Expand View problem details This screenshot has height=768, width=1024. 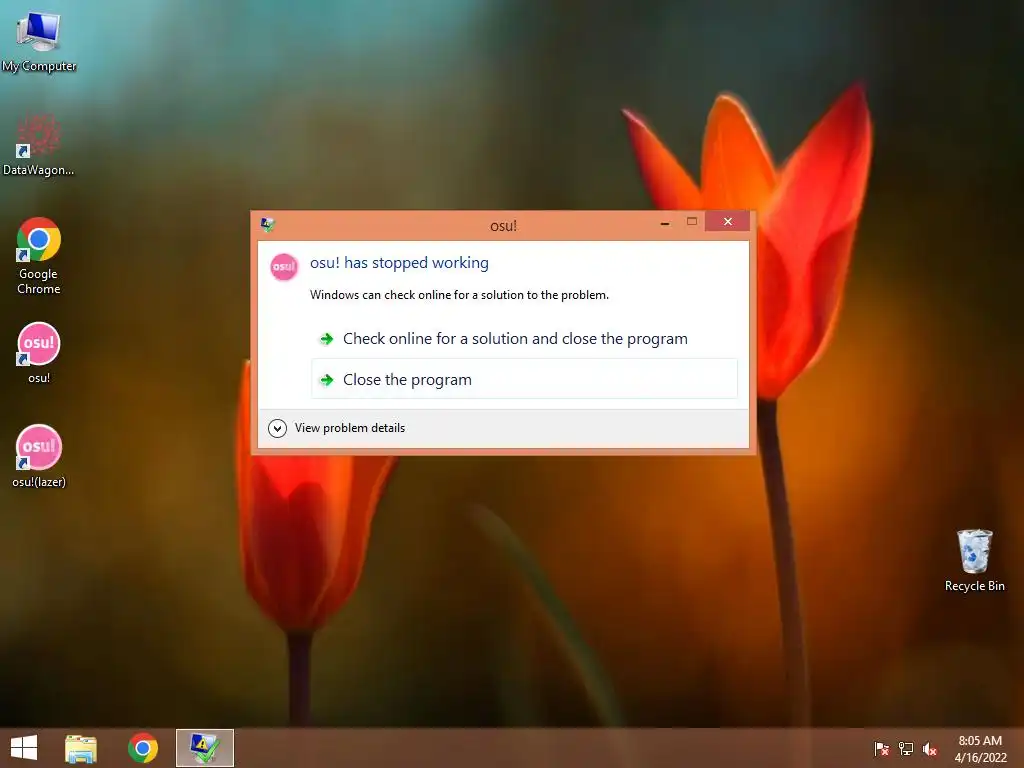click(x=278, y=428)
